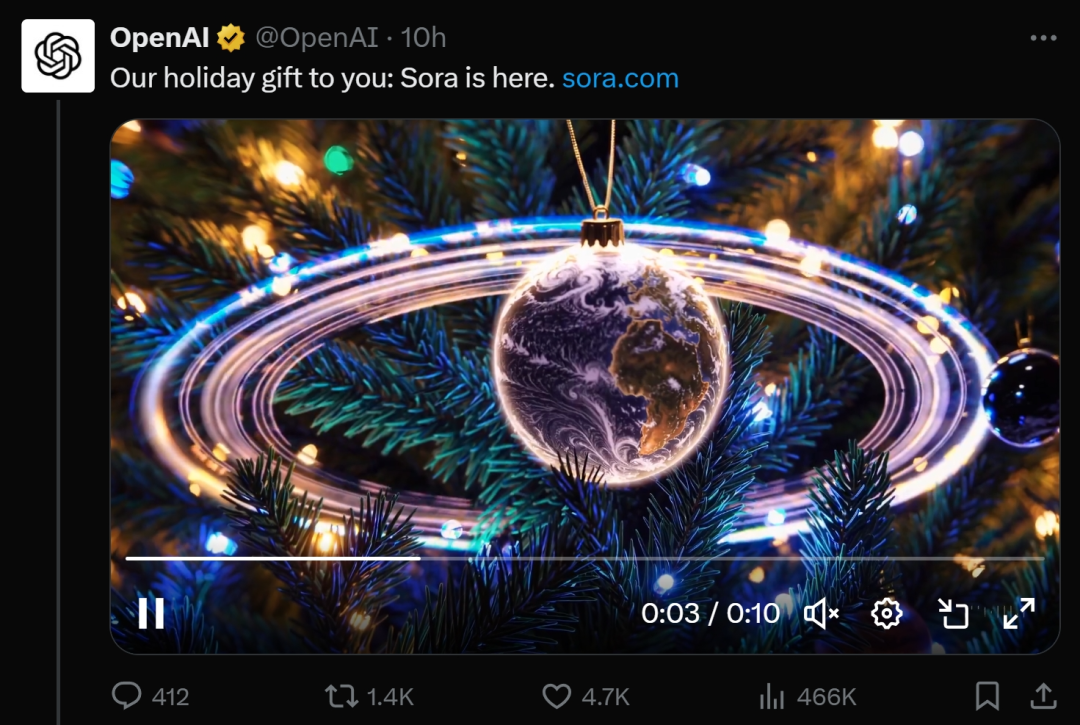Unmute the video audio
1080x725 pixels.
(822, 614)
